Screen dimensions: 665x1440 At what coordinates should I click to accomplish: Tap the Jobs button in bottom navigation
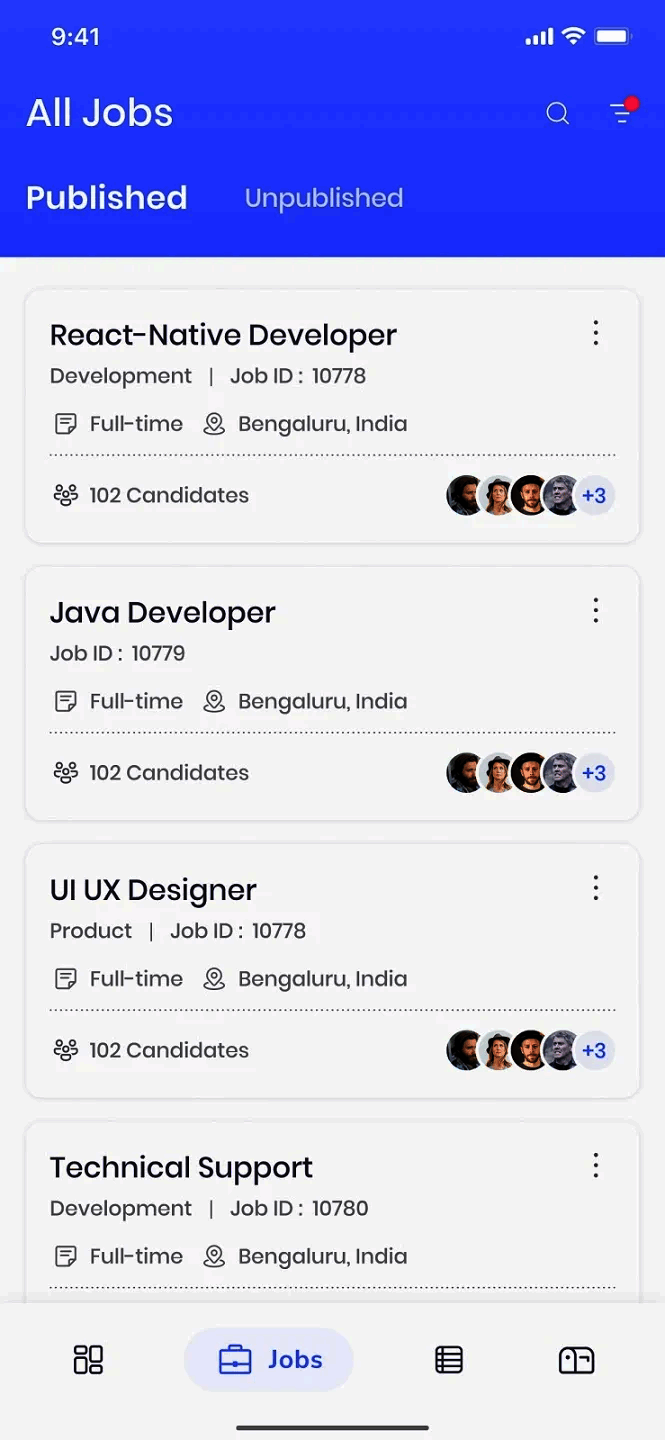coord(269,1359)
